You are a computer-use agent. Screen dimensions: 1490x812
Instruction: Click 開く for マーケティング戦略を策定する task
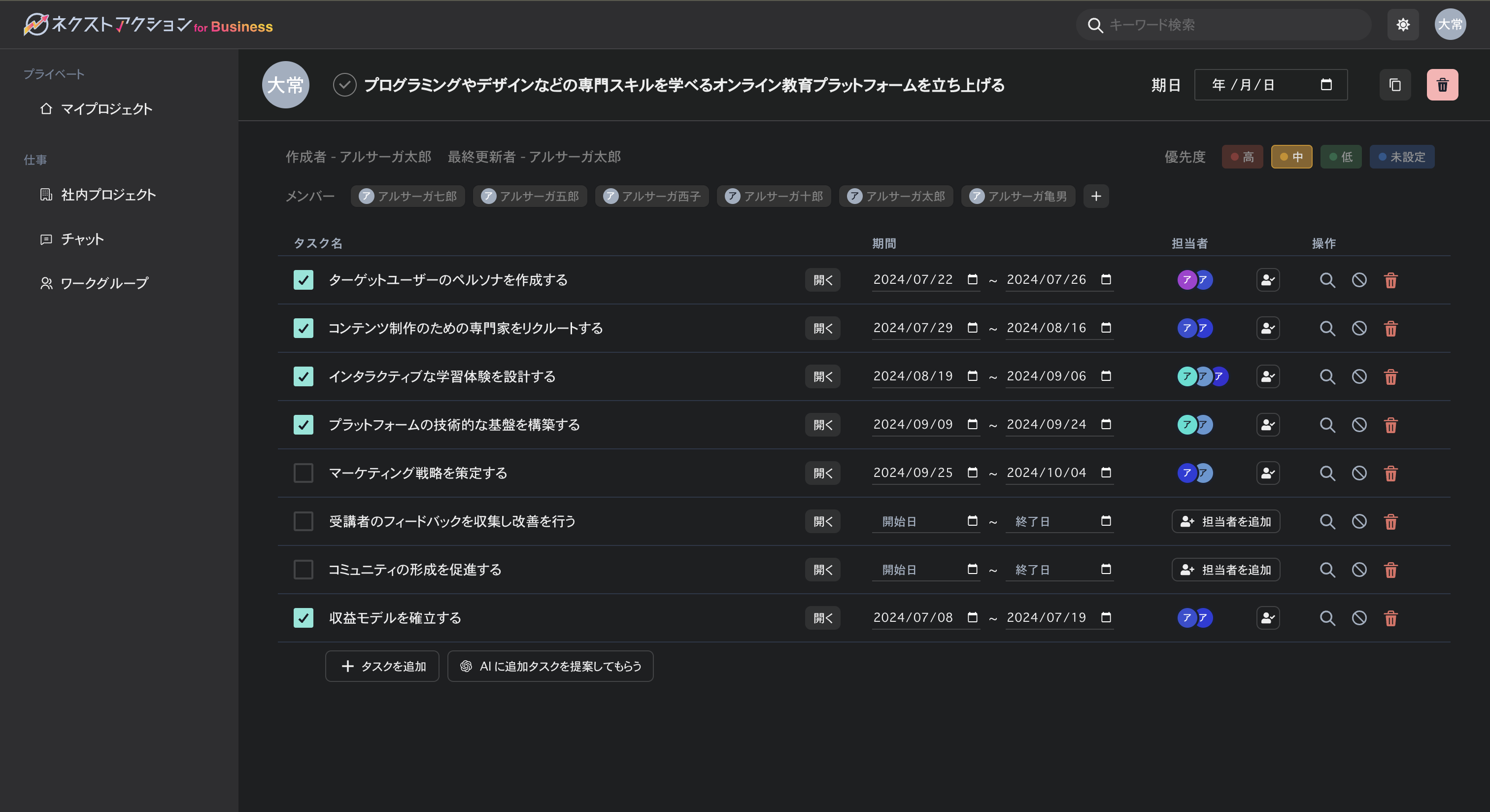click(822, 473)
